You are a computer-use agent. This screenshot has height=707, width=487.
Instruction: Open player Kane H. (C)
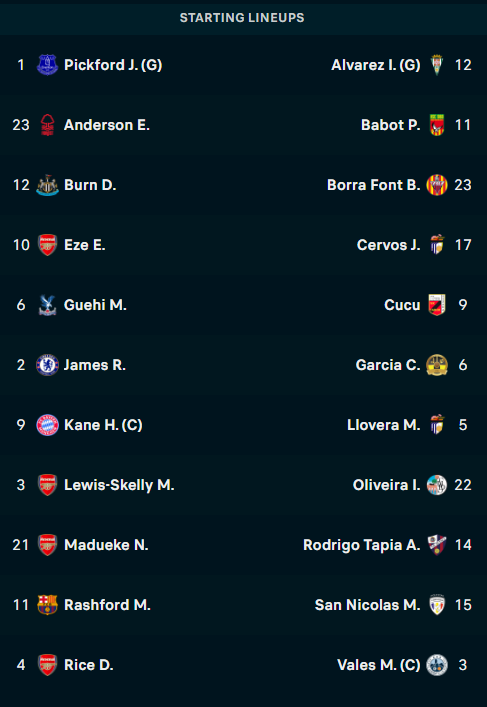103,425
